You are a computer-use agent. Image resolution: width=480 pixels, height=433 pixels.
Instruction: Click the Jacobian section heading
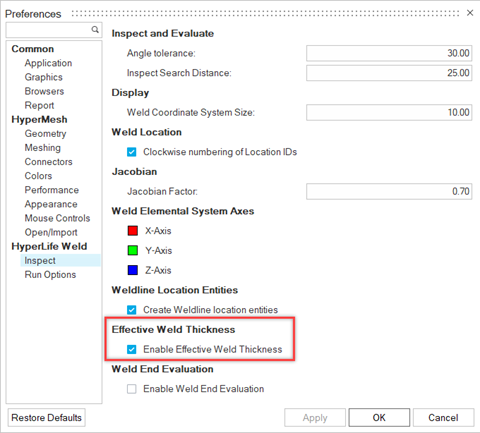pos(134,172)
